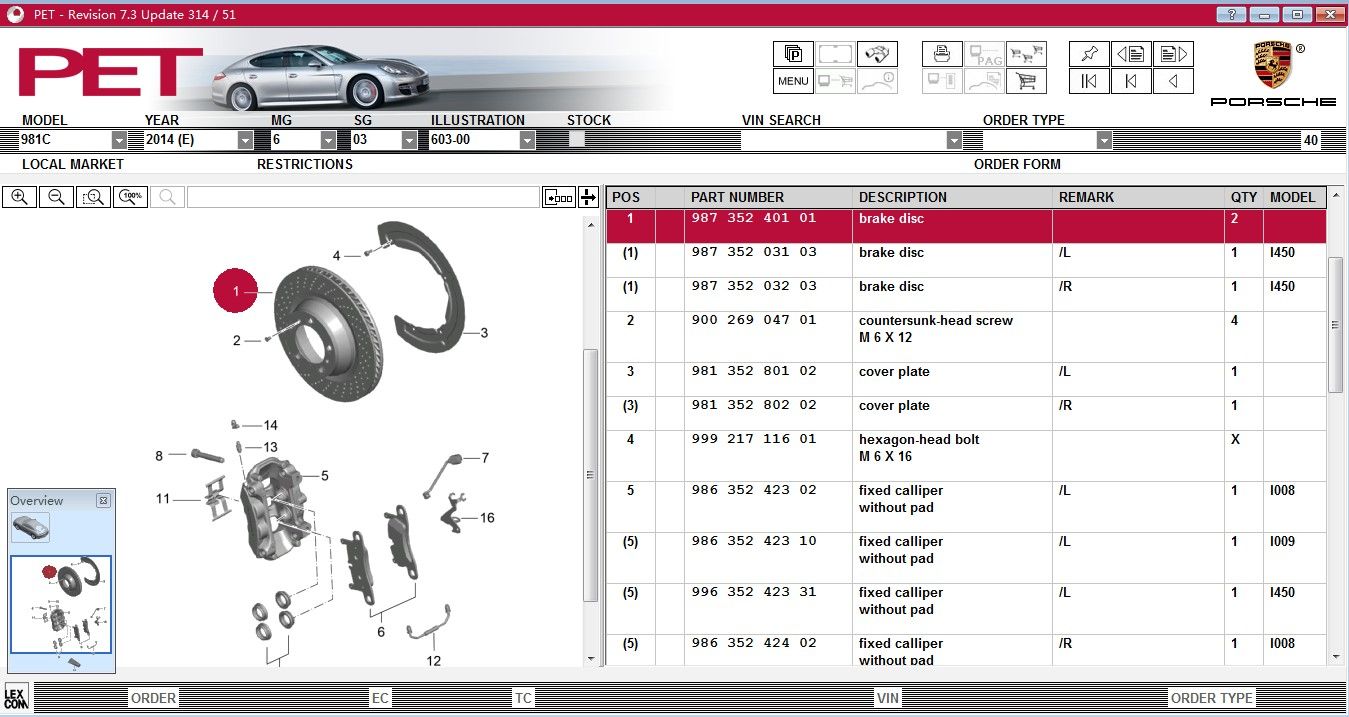This screenshot has height=717, width=1349.
Task: Click the PART NUMBER column header
Action: (x=768, y=197)
